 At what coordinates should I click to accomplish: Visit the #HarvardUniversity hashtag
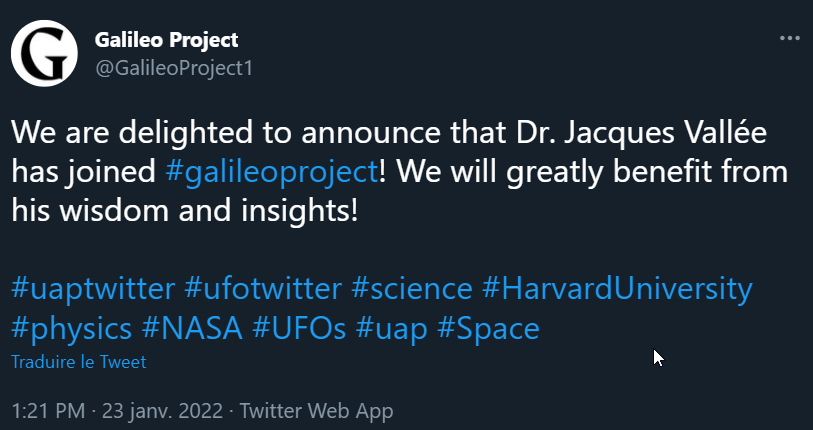point(617,290)
